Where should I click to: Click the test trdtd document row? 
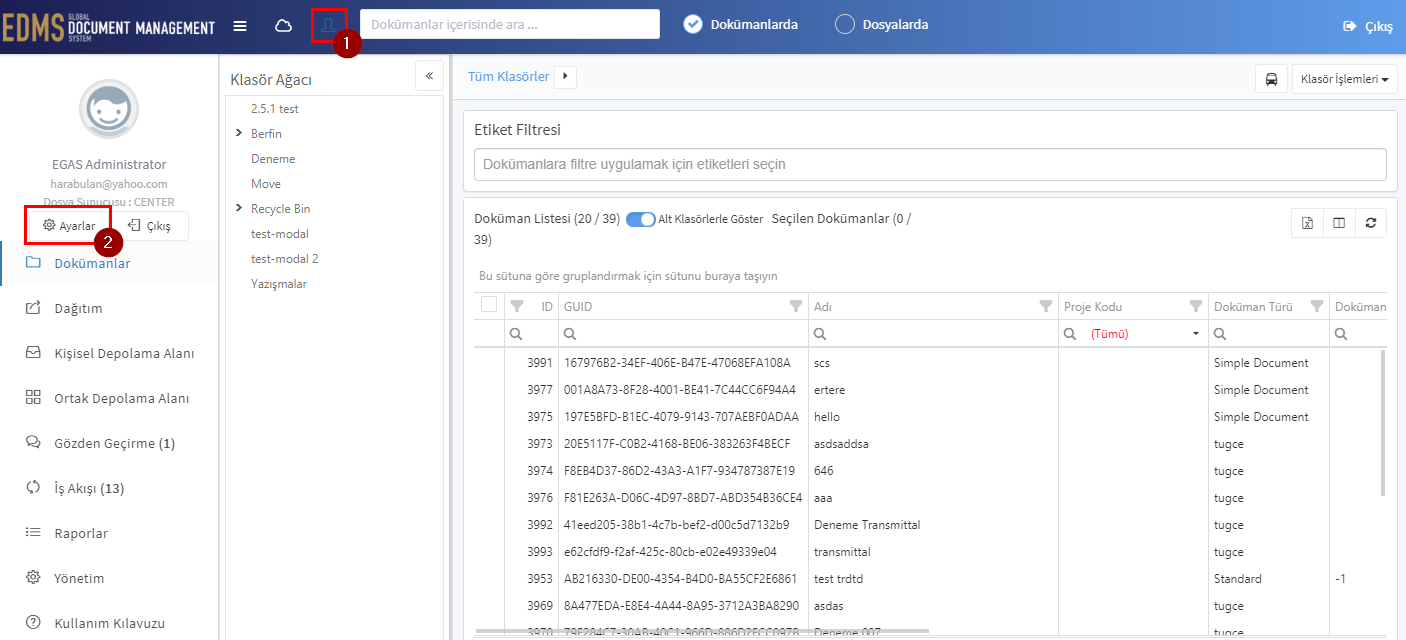pos(929,579)
